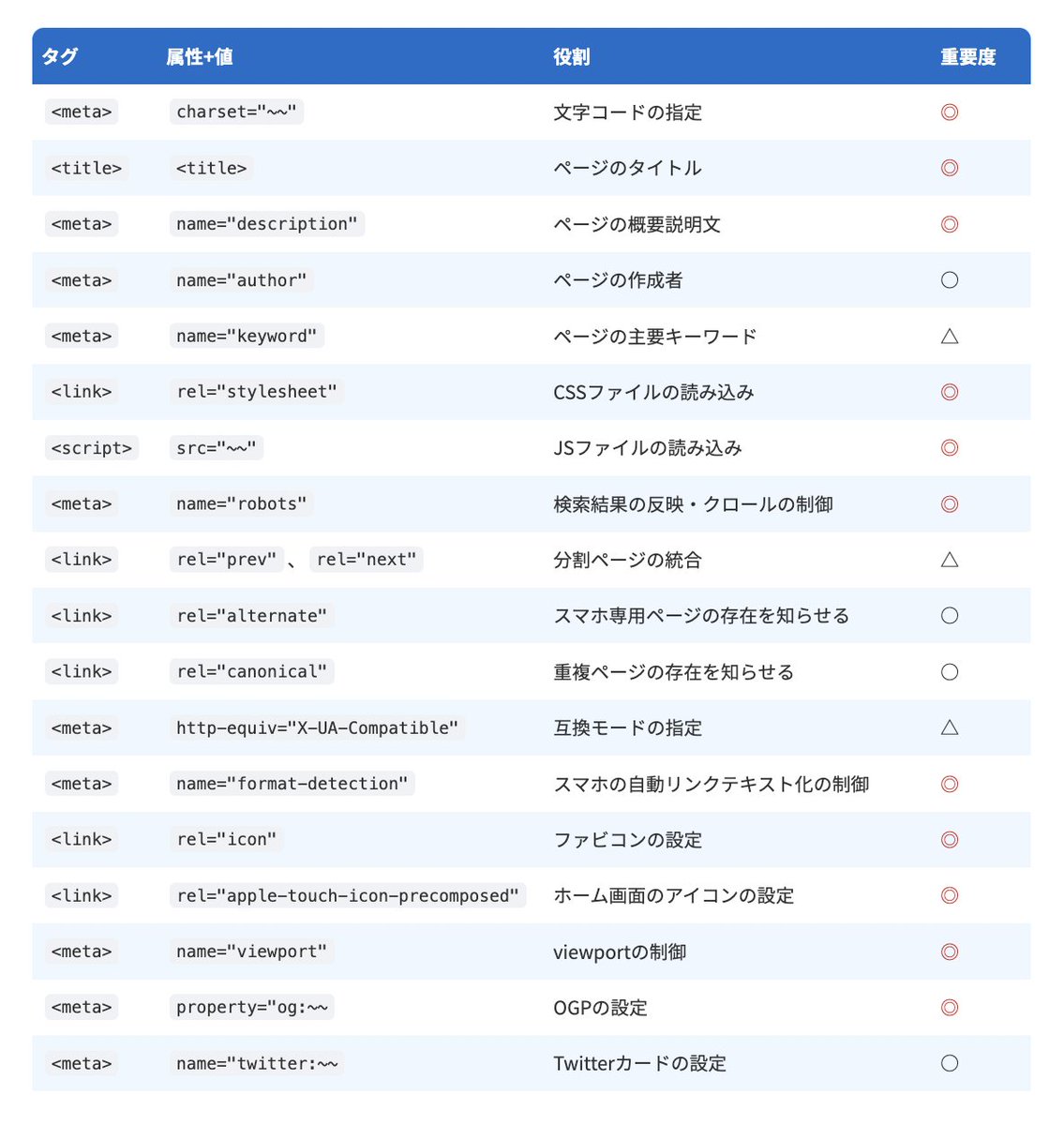This screenshot has height=1125, width=1064.
Task: Select name="robots" code cell
Action: point(242,503)
